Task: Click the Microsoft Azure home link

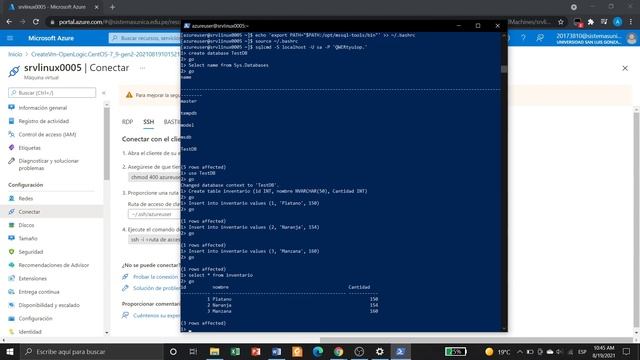Action: pos(51,38)
